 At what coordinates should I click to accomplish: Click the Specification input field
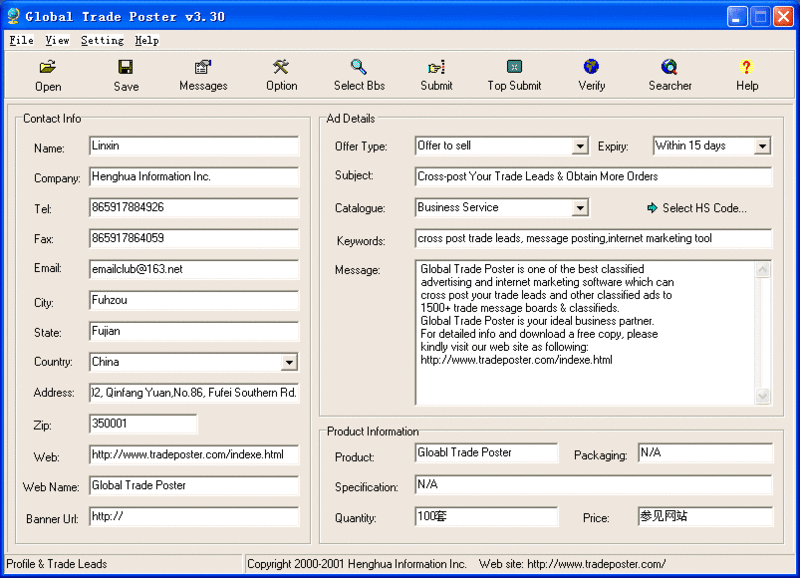(x=593, y=485)
